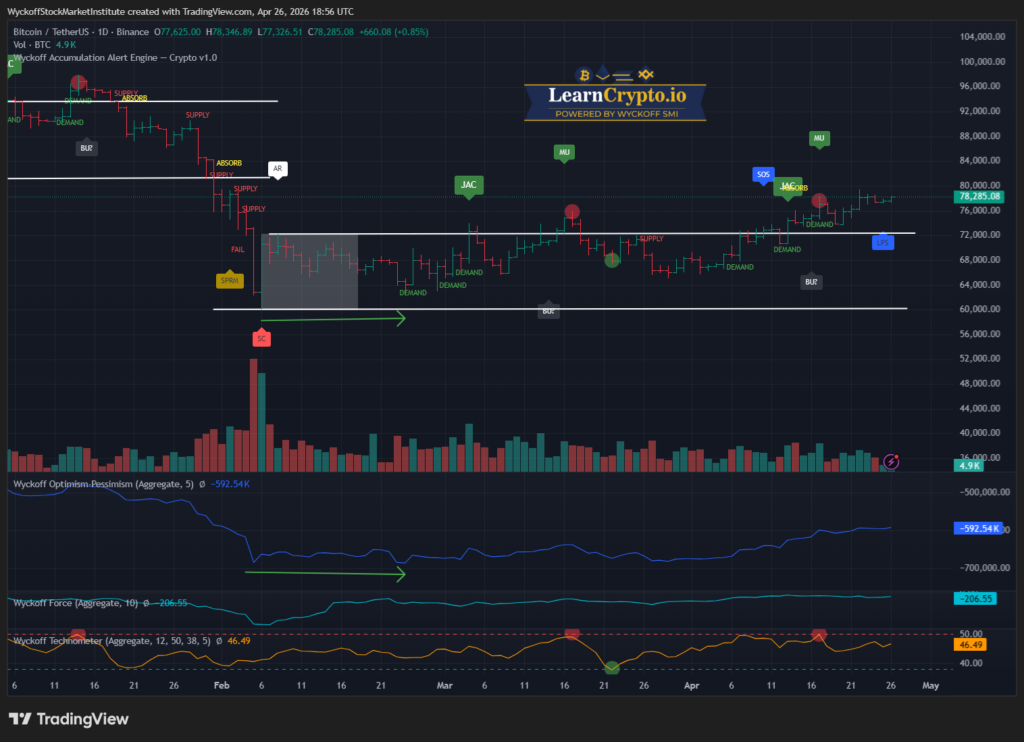Click the lightning bolt icon in volume pane
This screenshot has height=742, width=1024.
[x=892, y=461]
